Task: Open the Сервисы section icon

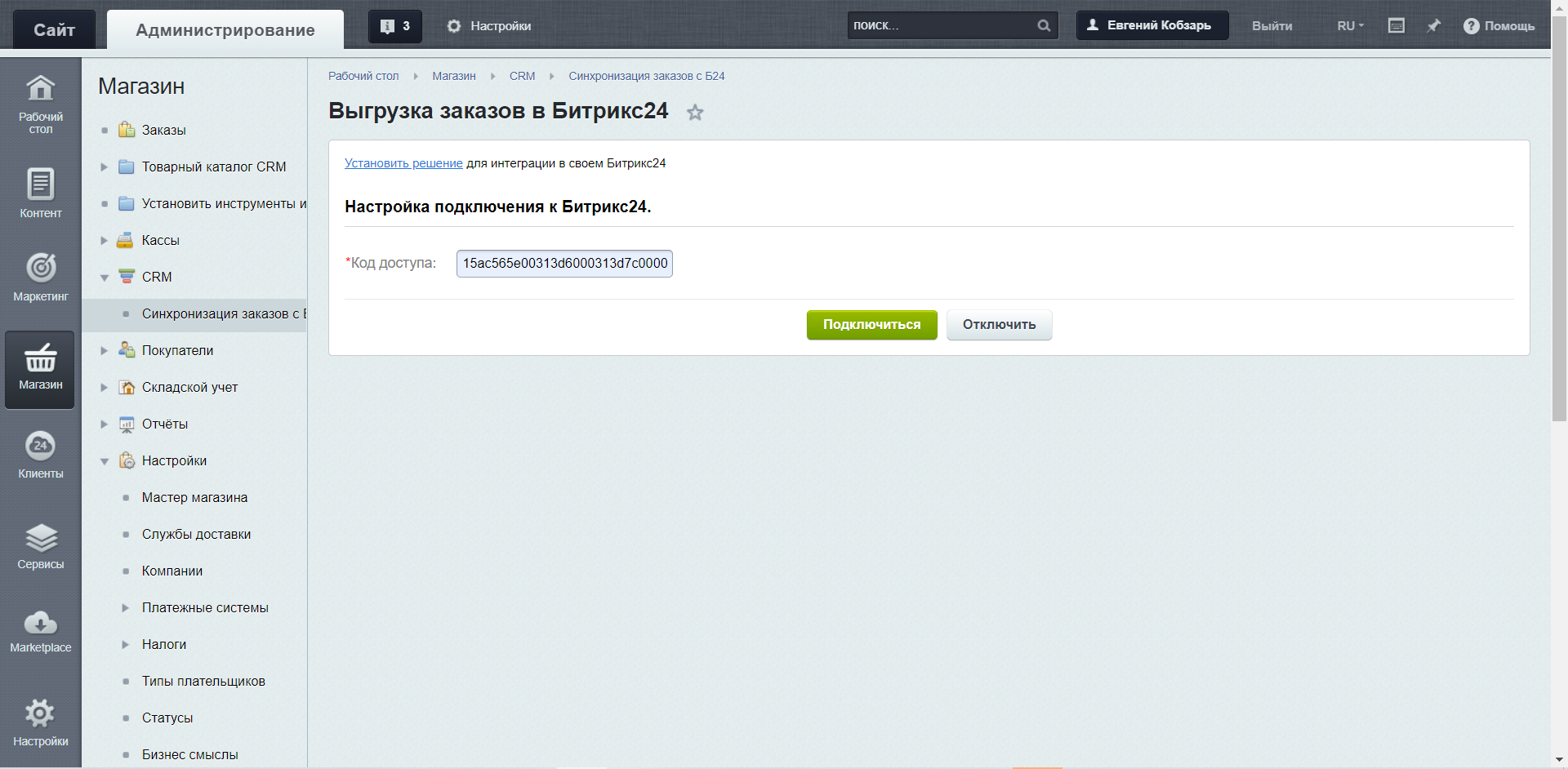Action: coord(41,537)
